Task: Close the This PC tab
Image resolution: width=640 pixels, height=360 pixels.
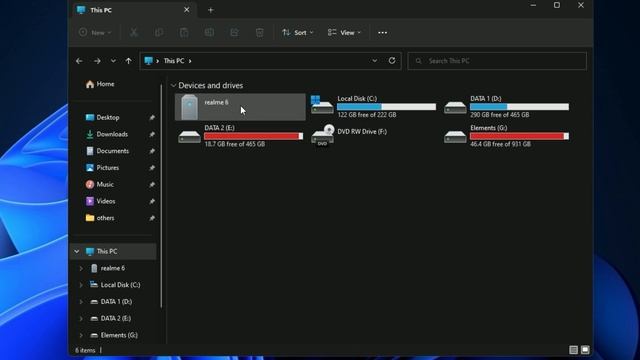Action: click(187, 10)
